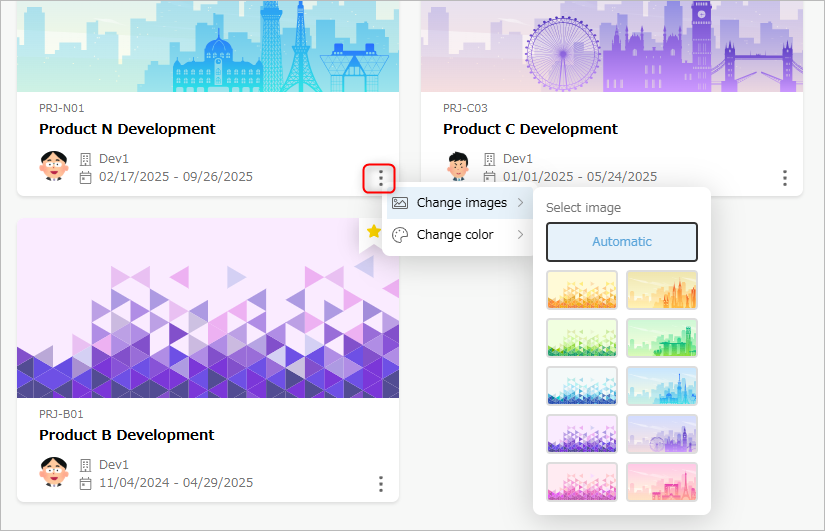
Task: Click the calendar icon on Product N card
Action: (x=85, y=177)
